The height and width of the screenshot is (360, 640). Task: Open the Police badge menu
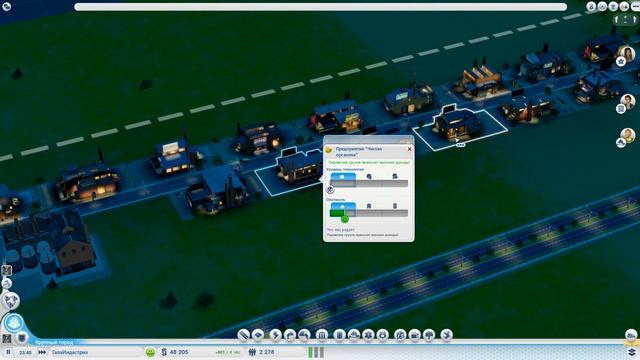(383, 335)
